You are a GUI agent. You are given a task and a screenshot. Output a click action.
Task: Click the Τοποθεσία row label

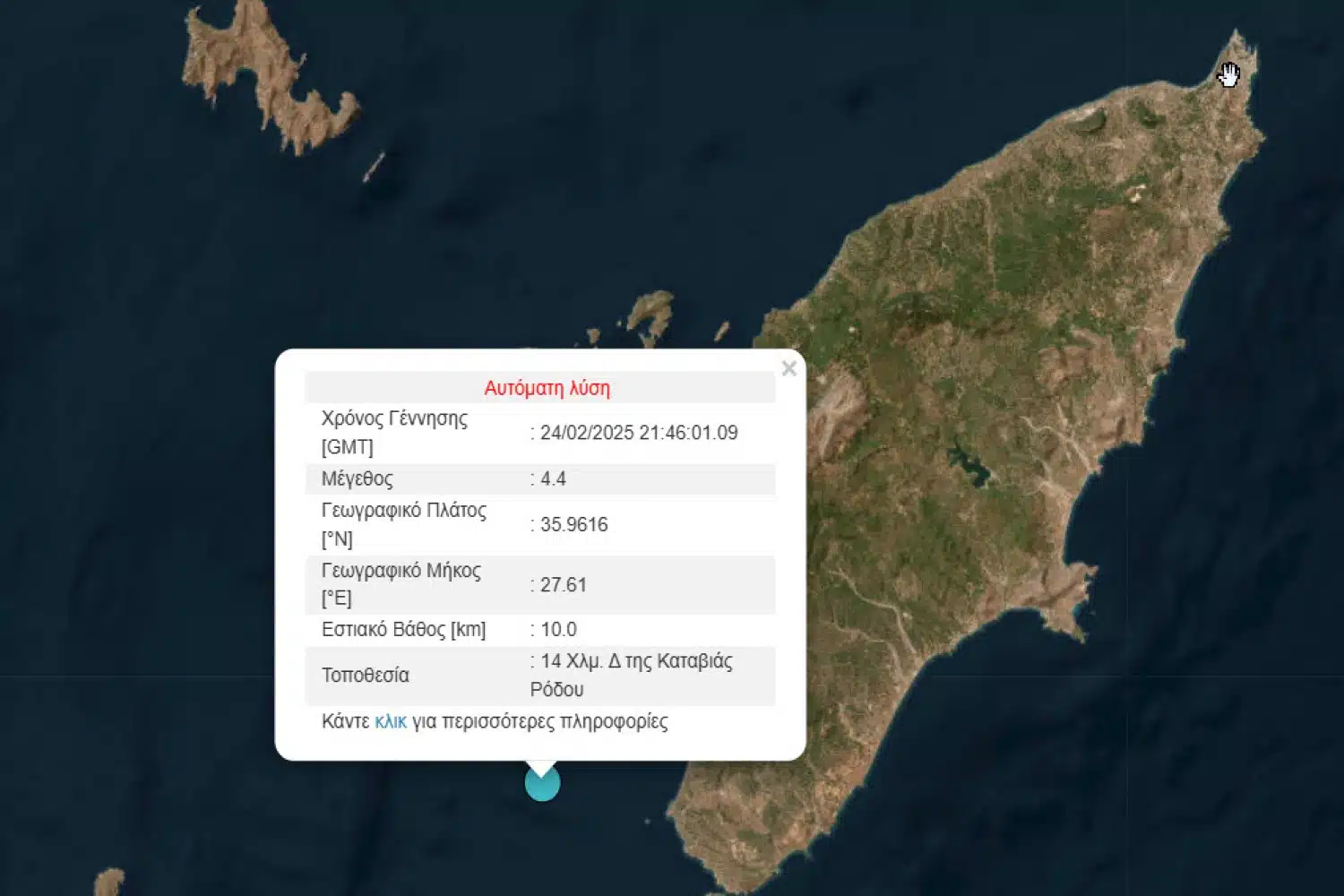coord(365,675)
